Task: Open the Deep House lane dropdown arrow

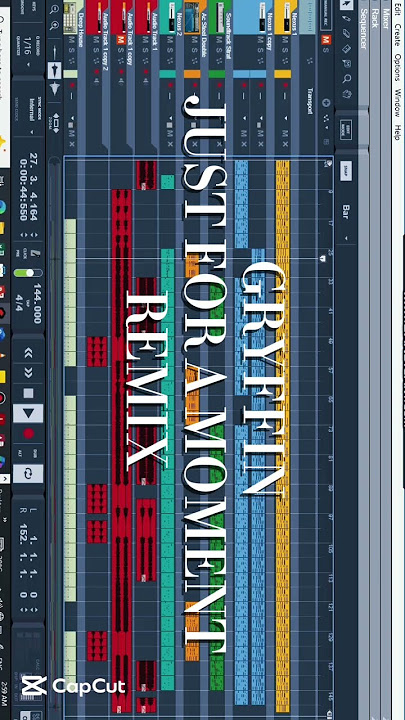Action: tap(71, 118)
